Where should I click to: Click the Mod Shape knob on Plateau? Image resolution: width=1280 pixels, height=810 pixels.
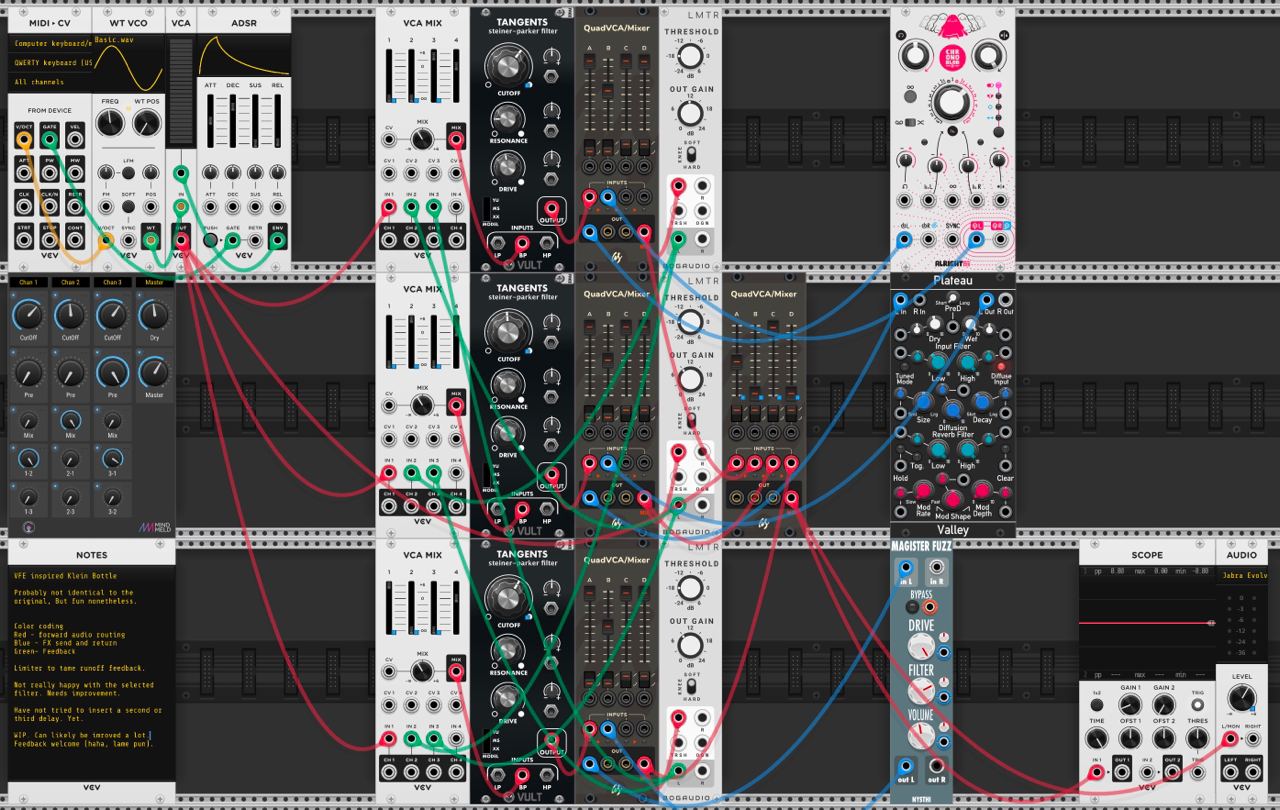coord(953,498)
